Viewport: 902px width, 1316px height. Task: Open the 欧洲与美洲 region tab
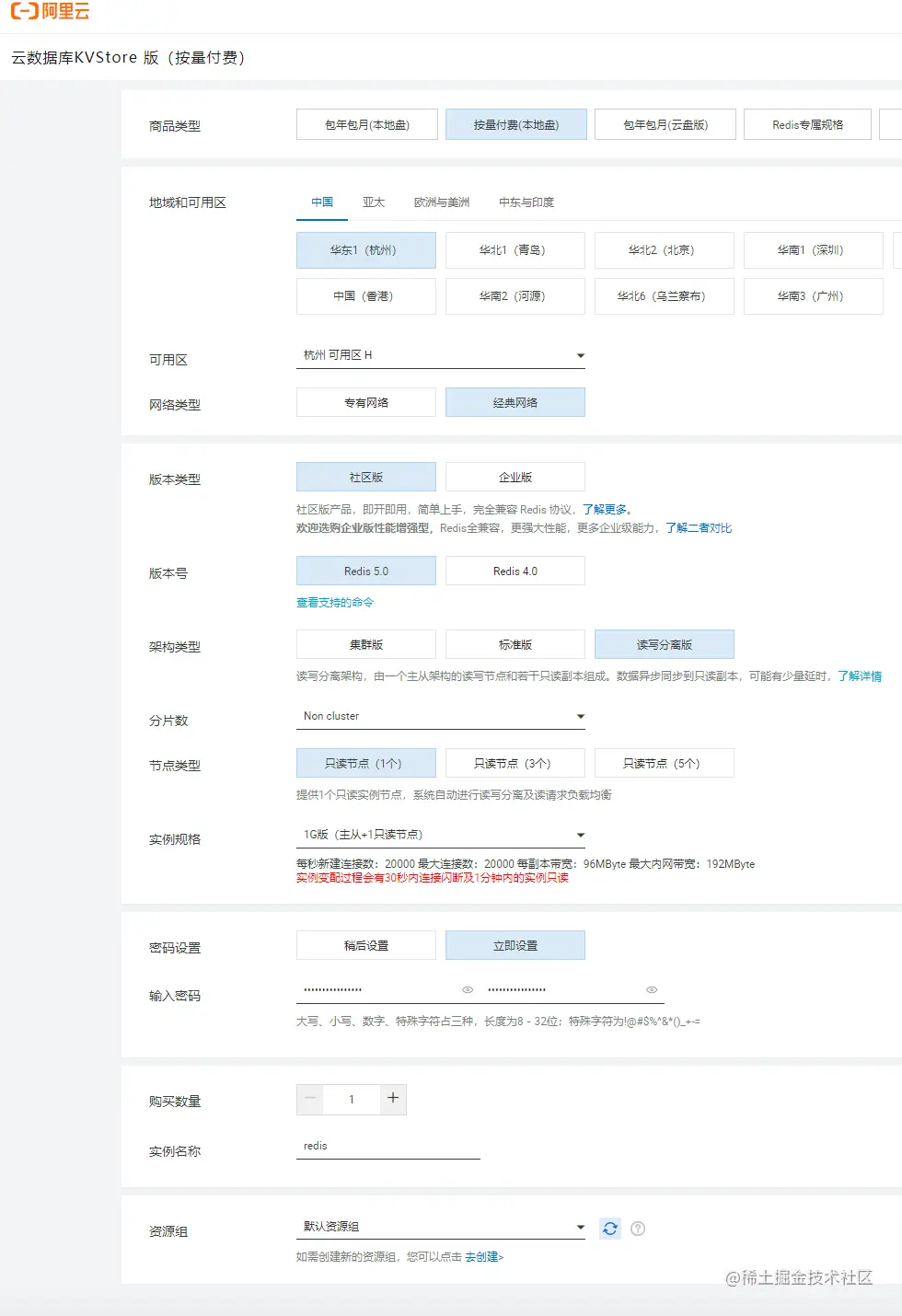[x=442, y=202]
